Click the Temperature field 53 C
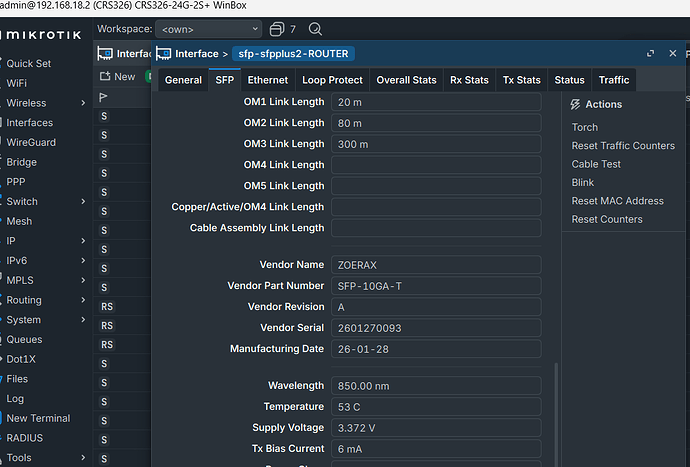 (x=436, y=407)
